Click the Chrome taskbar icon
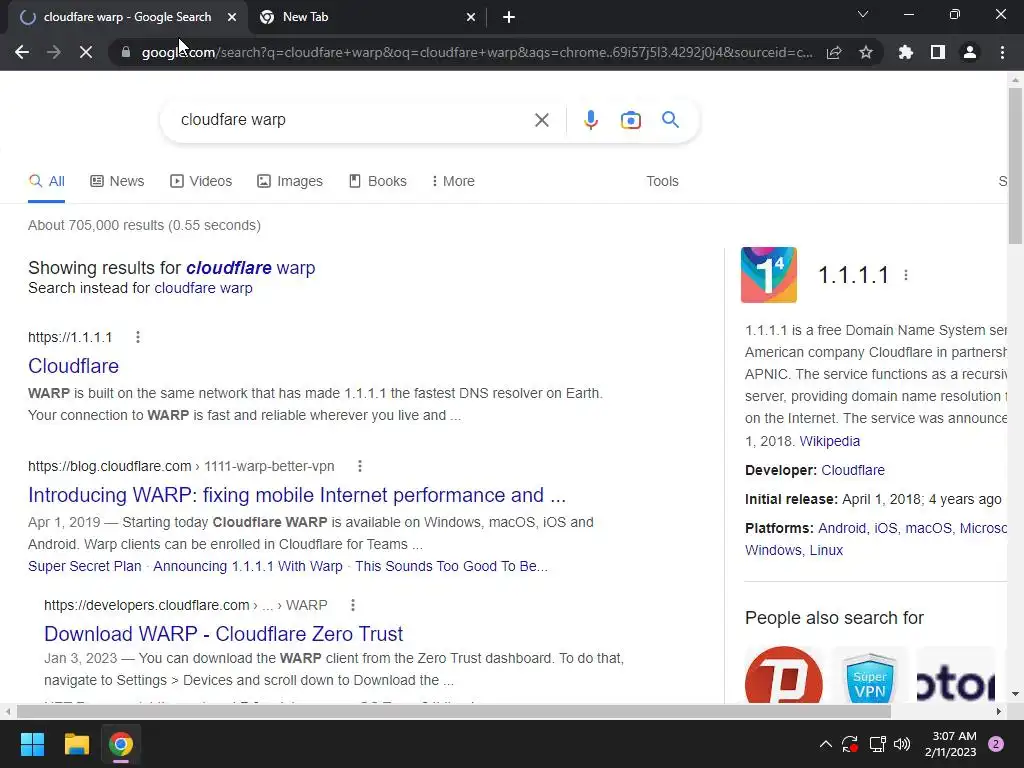The width and height of the screenshot is (1024, 768). click(121, 744)
